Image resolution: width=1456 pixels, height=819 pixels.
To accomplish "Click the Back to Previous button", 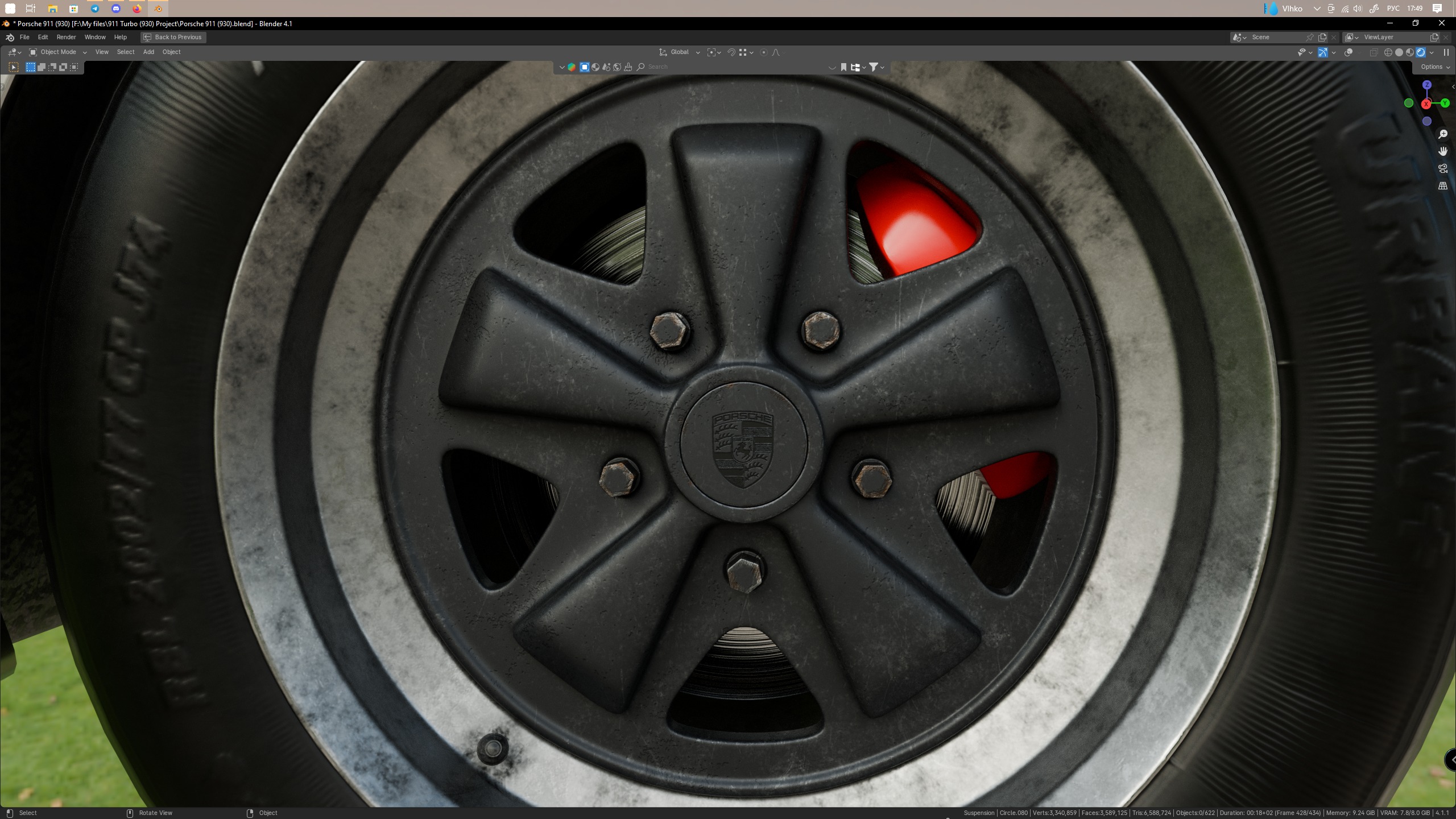I will (173, 37).
